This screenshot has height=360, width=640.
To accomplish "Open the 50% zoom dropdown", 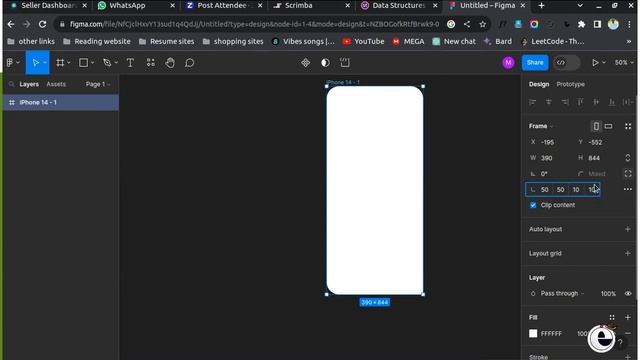I will point(624,62).
